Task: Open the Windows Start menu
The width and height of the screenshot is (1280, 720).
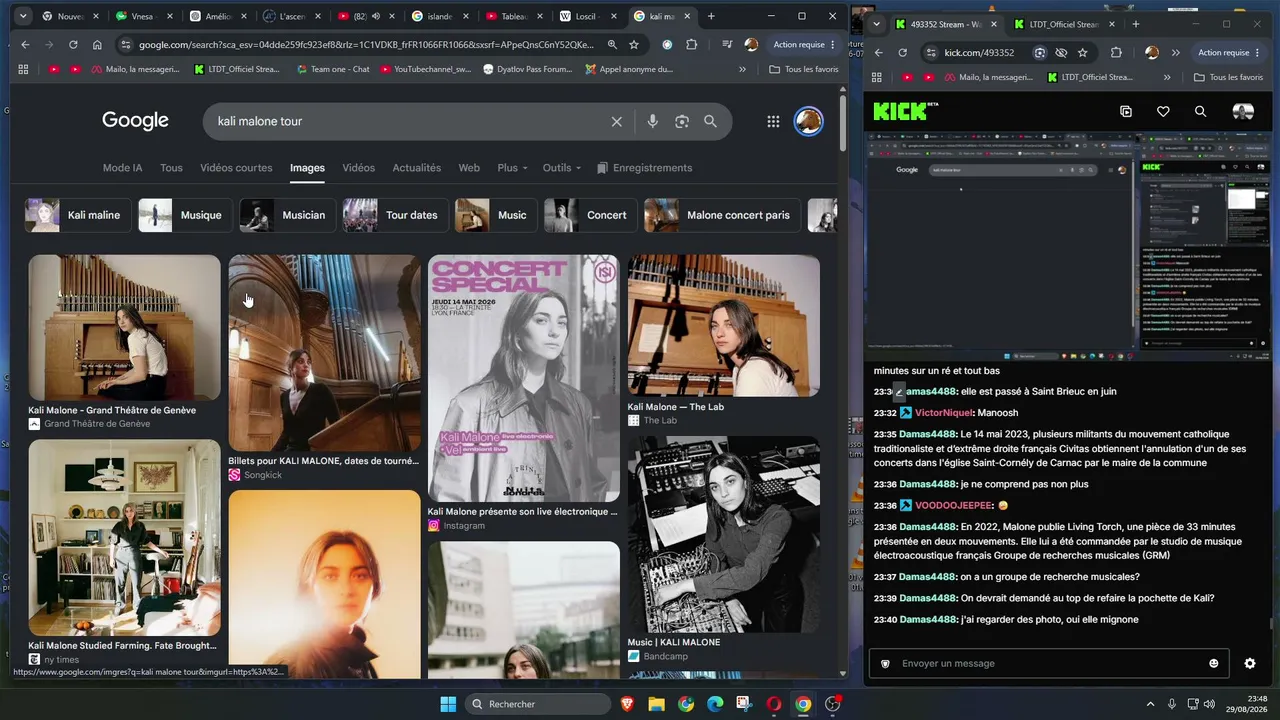Action: [447, 704]
